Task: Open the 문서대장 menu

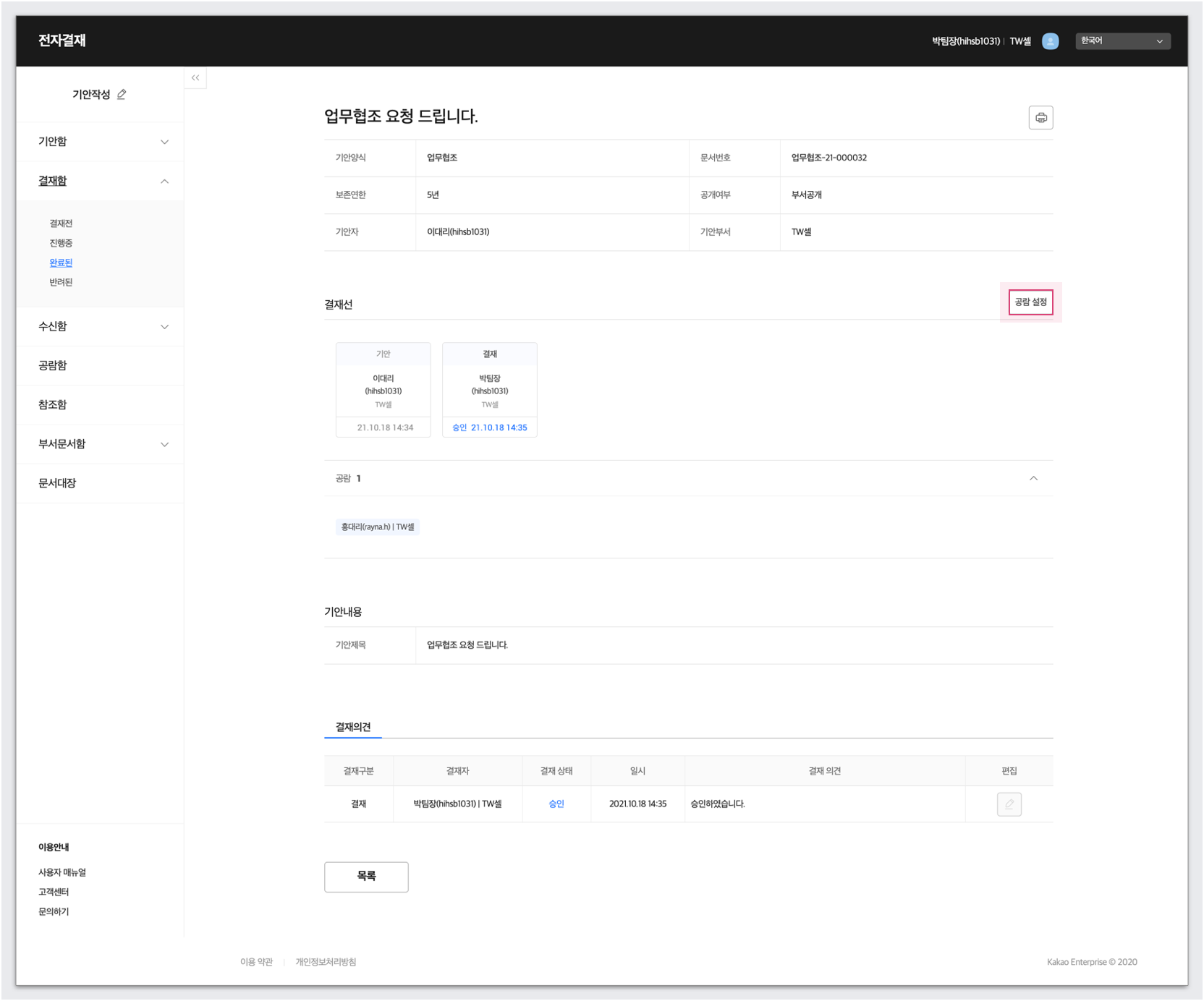Action: 57,482
